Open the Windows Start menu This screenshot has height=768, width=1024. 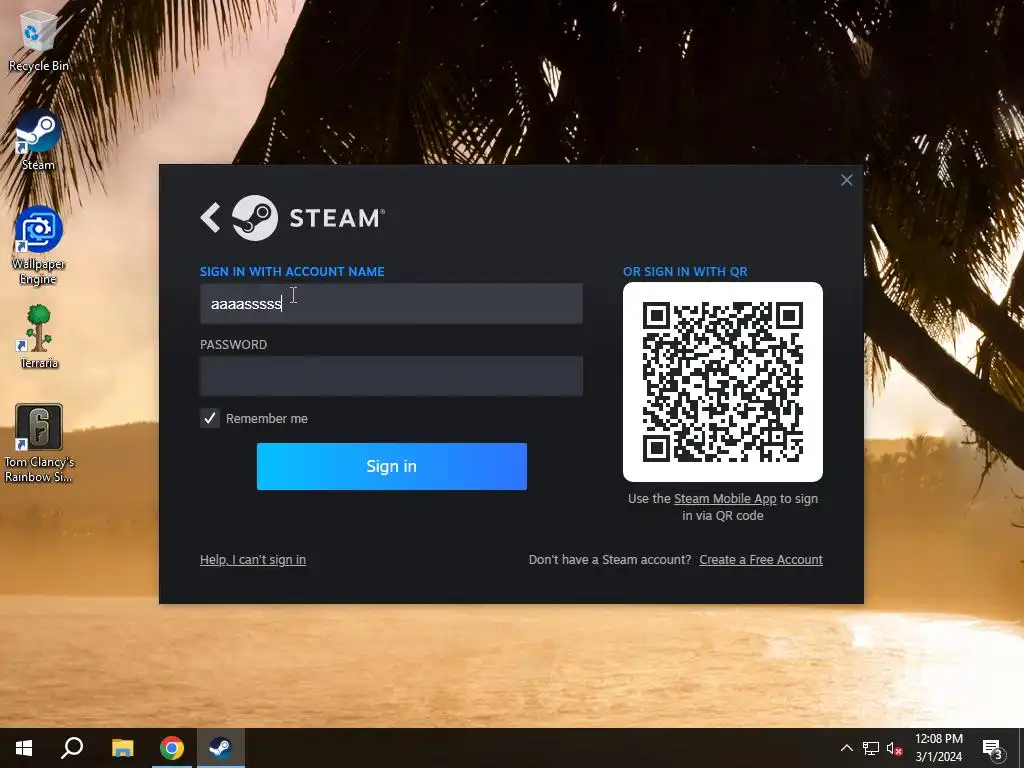coord(24,748)
